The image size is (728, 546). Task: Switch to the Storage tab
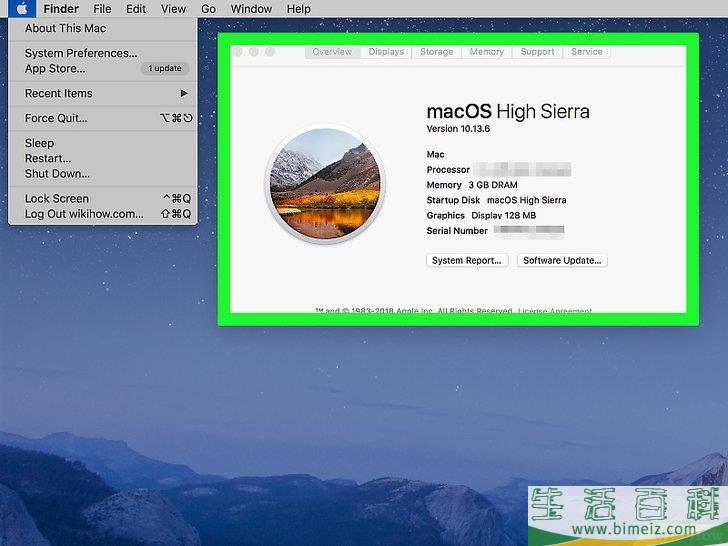(436, 52)
